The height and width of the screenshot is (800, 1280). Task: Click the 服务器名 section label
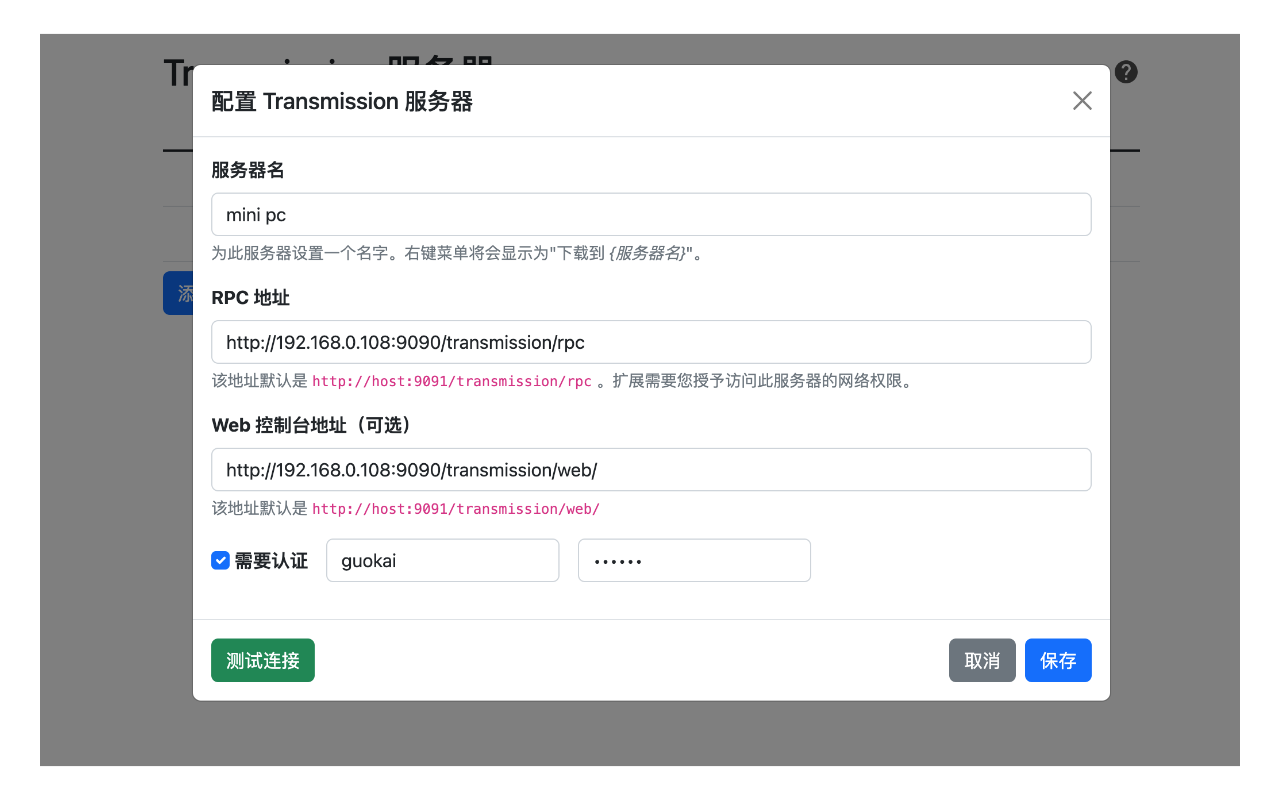[246, 170]
